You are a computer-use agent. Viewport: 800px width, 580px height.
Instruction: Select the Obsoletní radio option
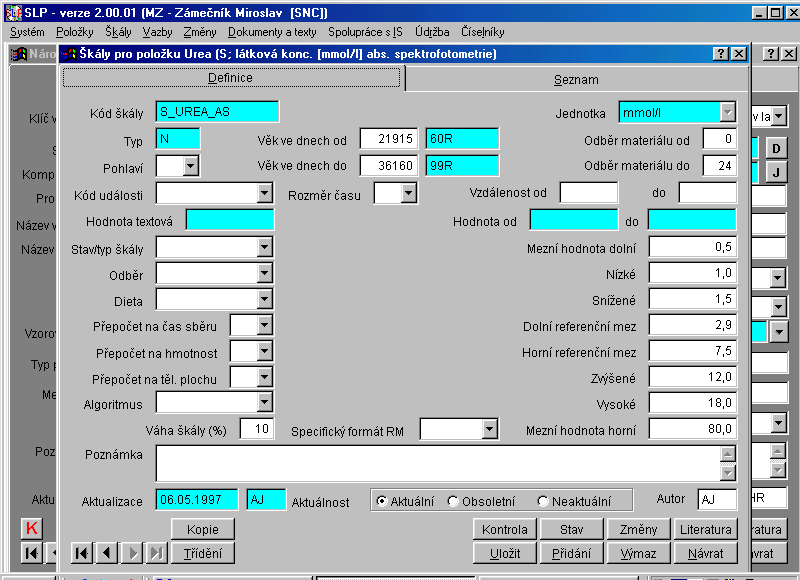(x=453, y=500)
